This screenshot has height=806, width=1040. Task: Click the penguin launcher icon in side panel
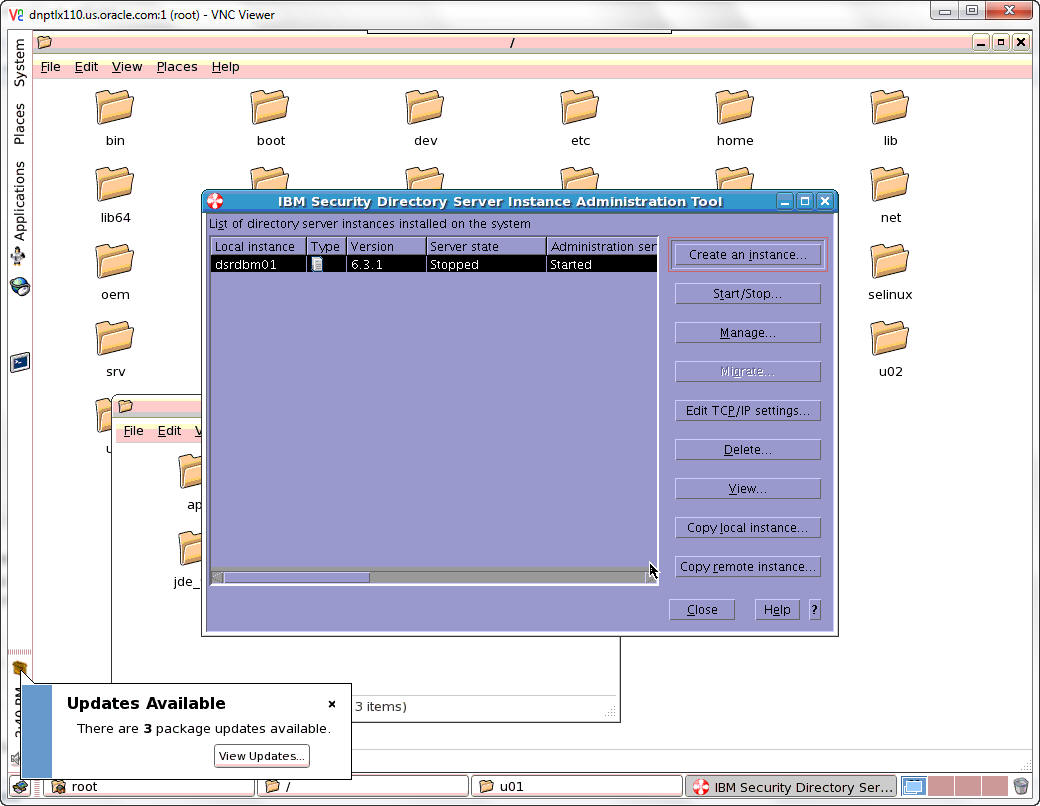click(x=19, y=256)
